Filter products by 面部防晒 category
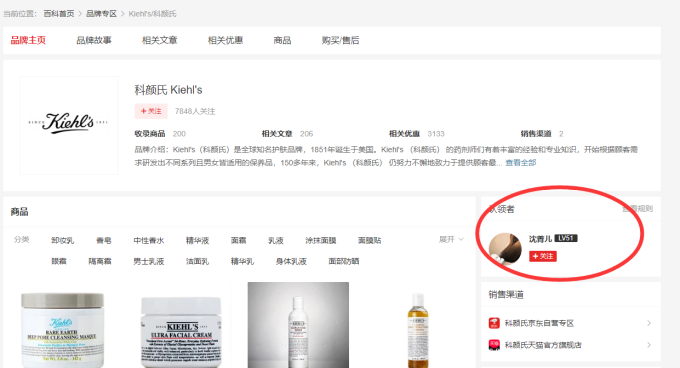 point(344,261)
